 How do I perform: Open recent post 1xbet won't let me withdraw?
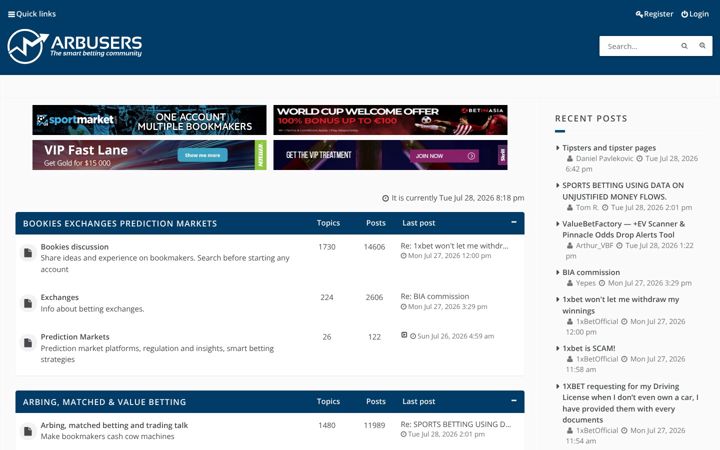[621, 305]
